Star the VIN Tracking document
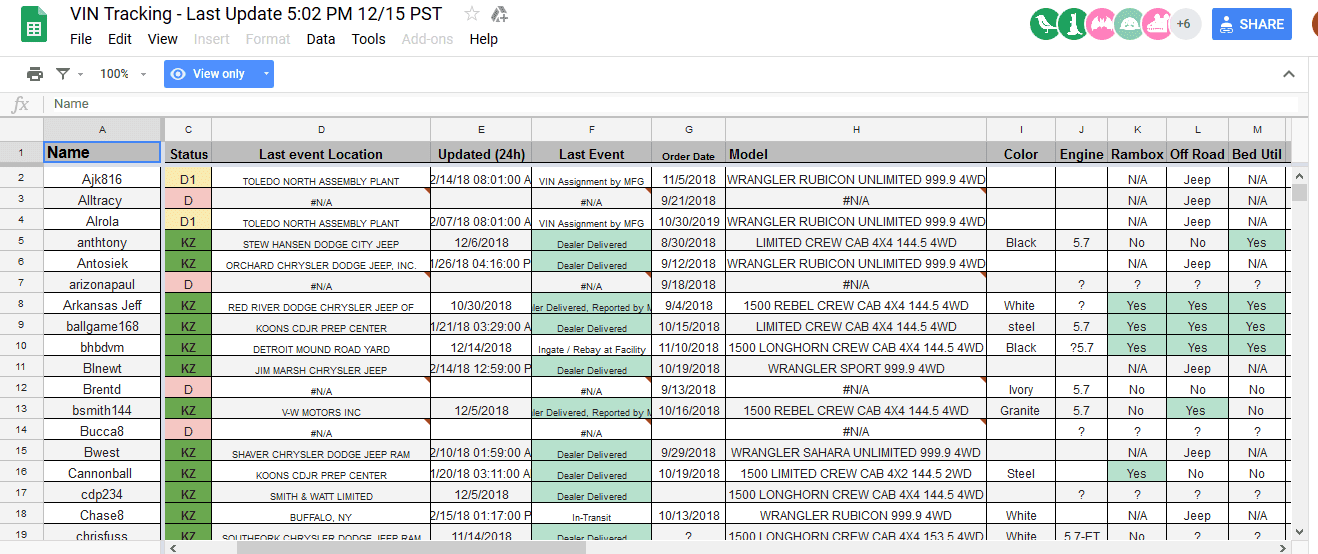This screenshot has height=554, width=1318. 471,14
